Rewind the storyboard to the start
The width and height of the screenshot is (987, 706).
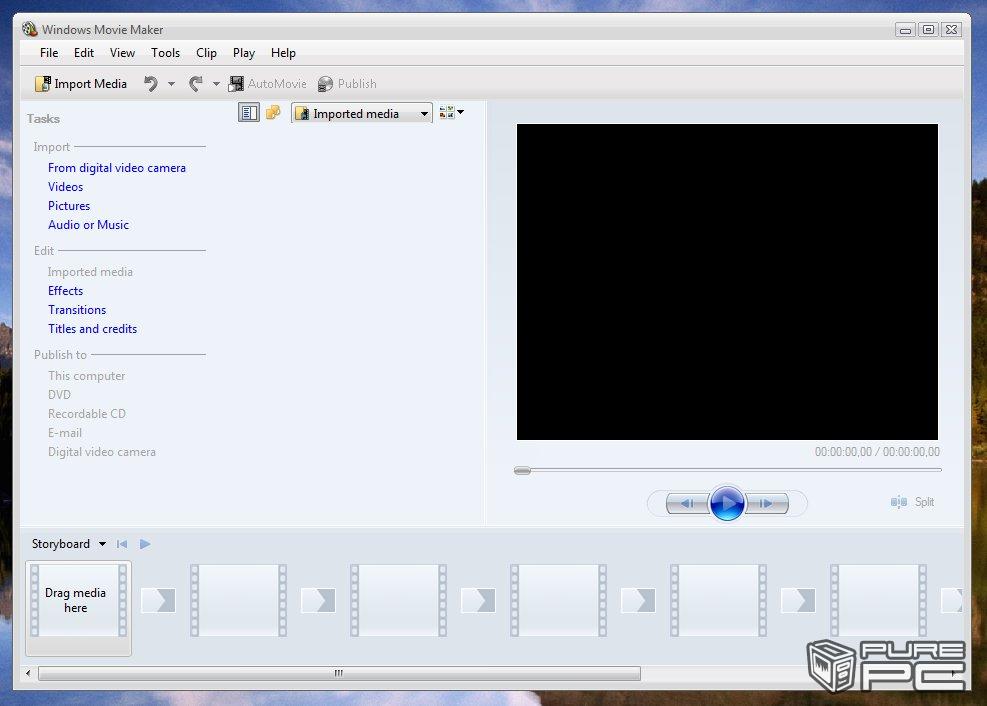click(x=122, y=544)
